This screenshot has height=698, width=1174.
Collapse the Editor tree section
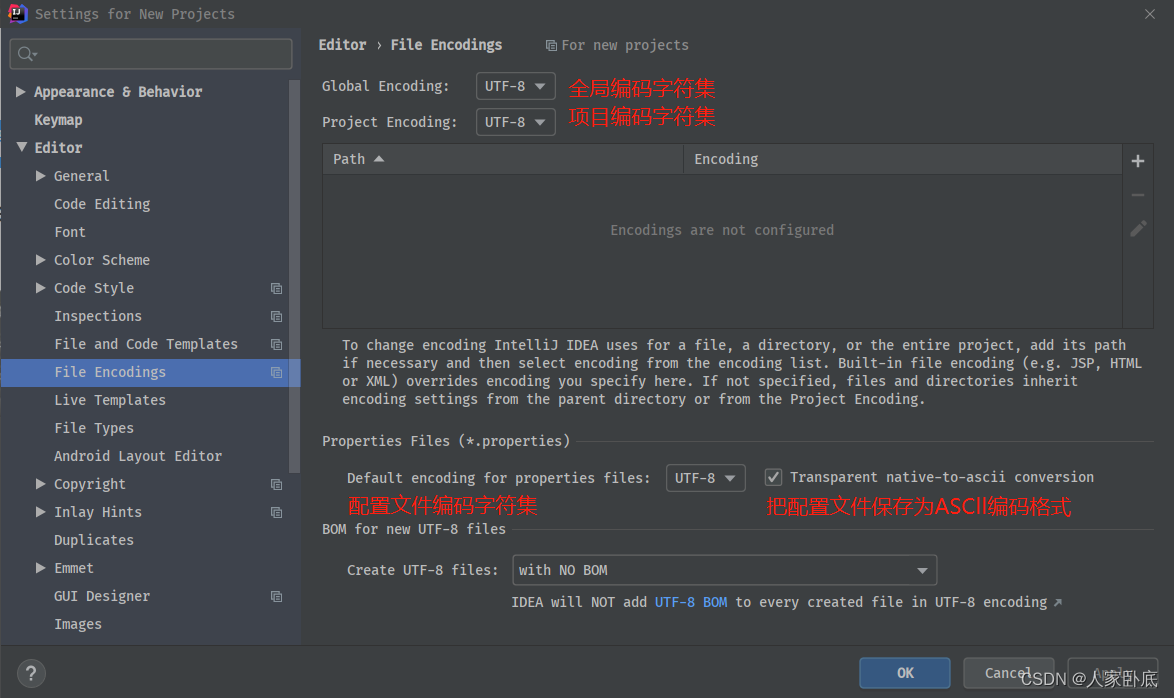point(22,147)
